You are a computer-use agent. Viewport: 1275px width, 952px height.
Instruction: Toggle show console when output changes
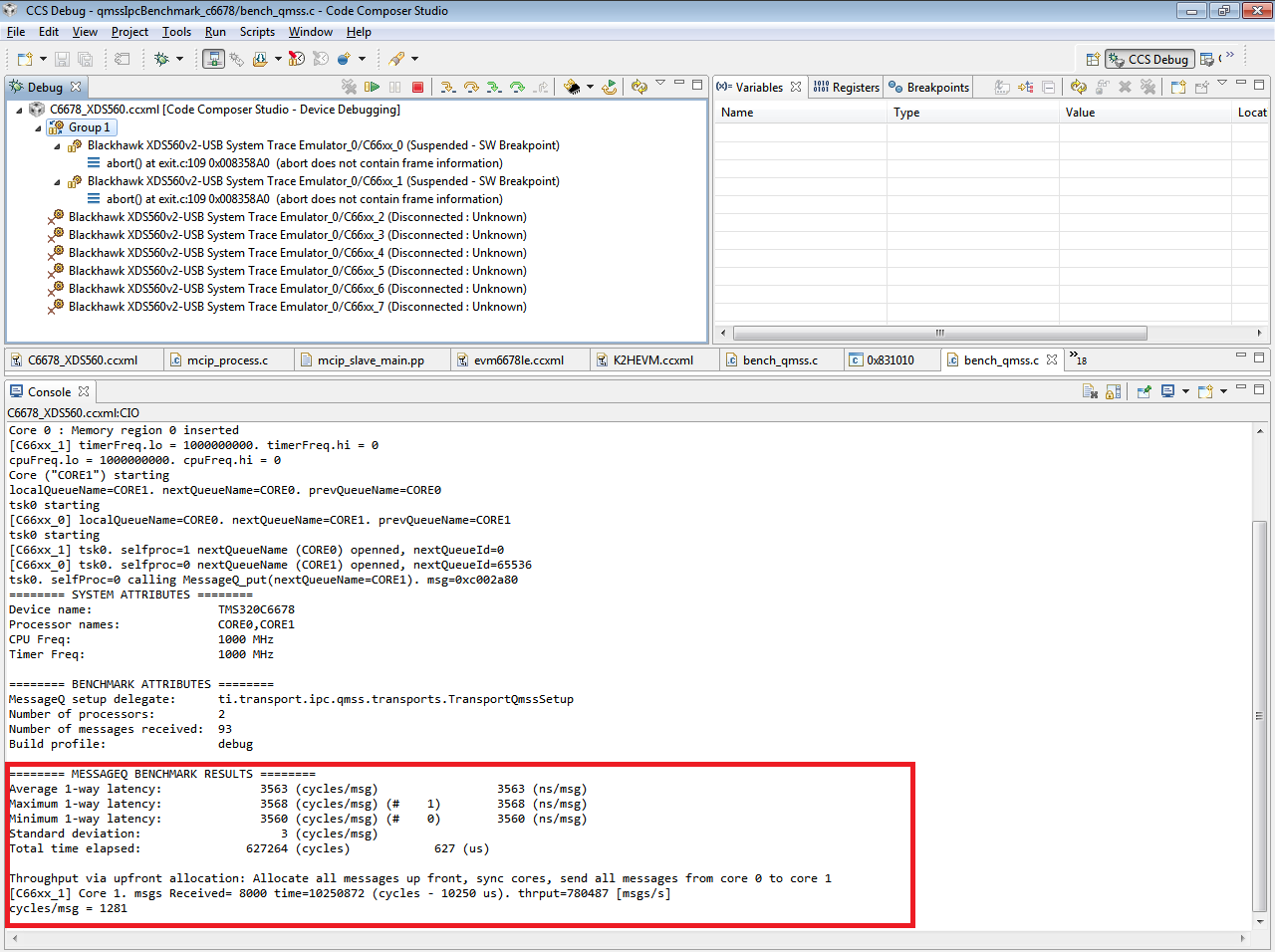click(1166, 390)
